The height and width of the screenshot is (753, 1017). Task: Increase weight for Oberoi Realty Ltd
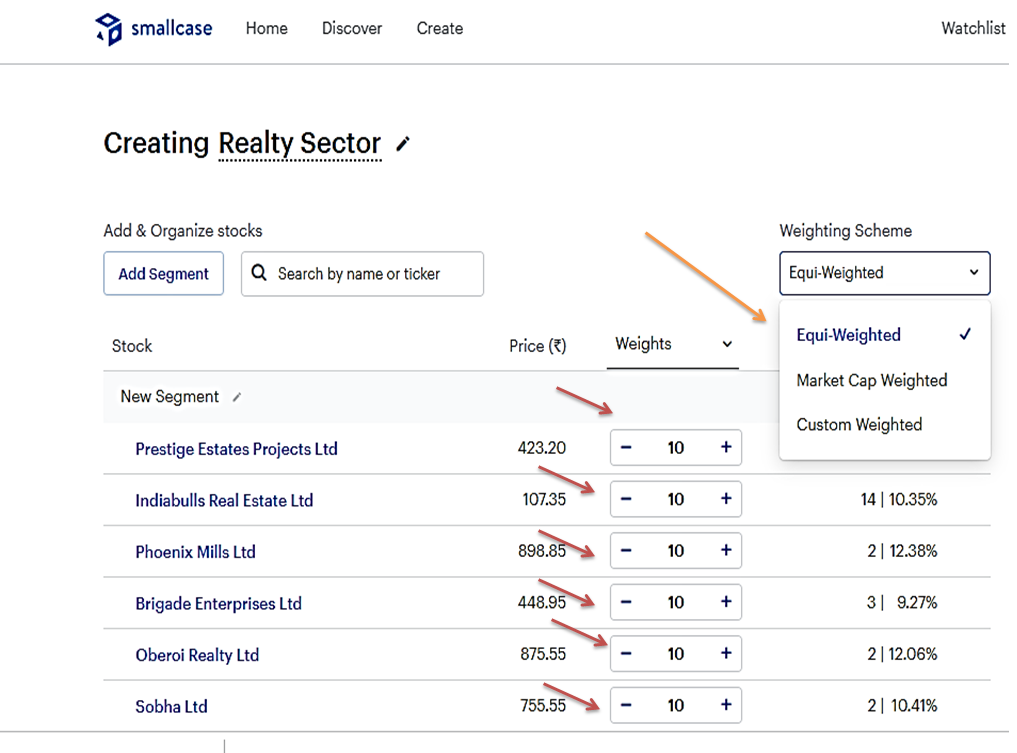(x=726, y=654)
